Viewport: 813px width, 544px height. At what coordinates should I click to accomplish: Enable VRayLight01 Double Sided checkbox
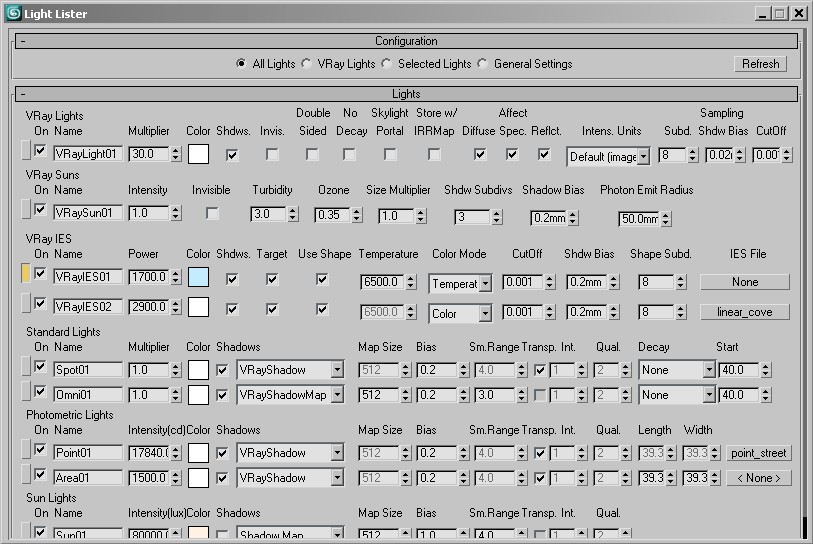tap(312, 155)
